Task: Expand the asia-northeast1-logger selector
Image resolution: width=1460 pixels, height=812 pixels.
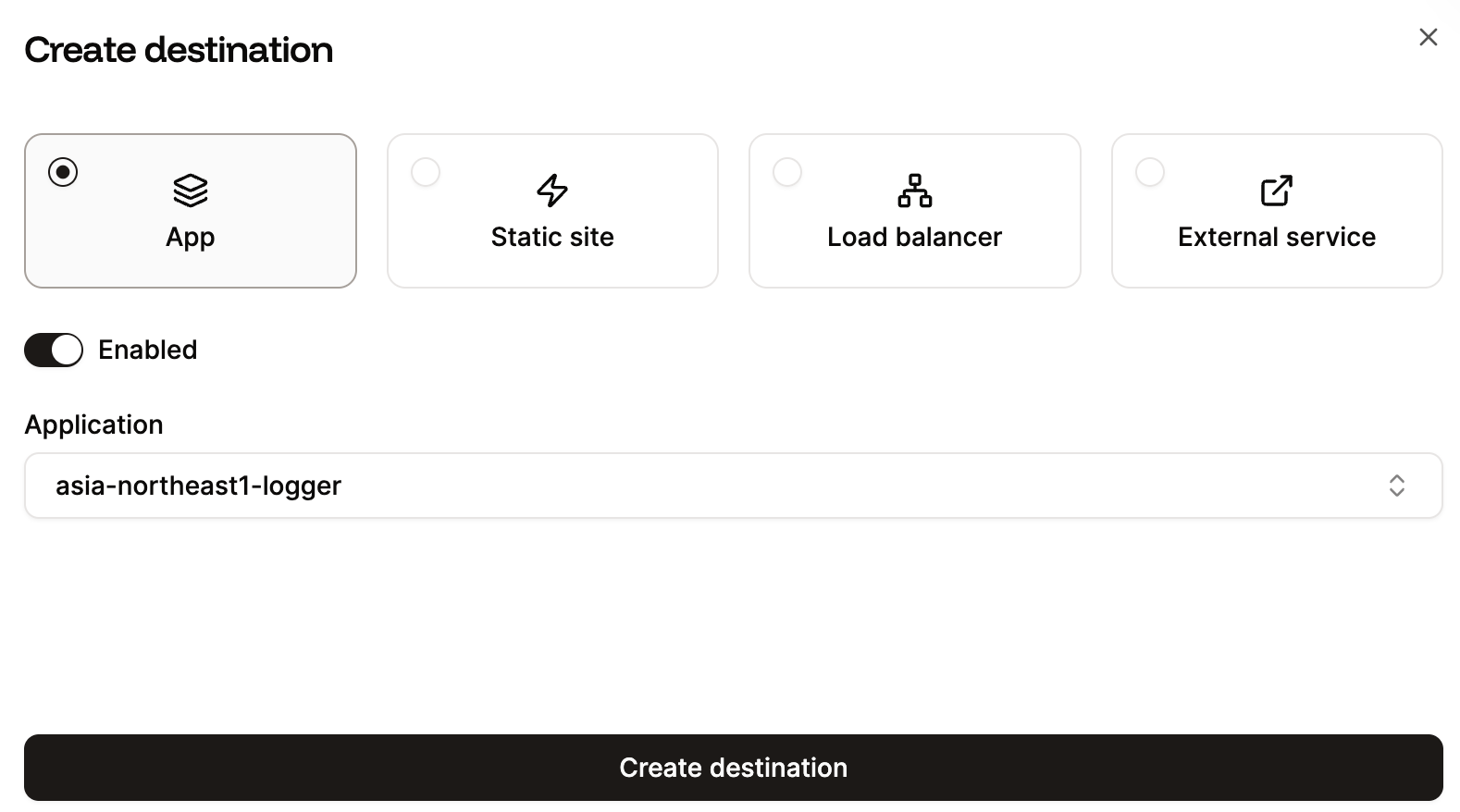Action: click(x=734, y=486)
